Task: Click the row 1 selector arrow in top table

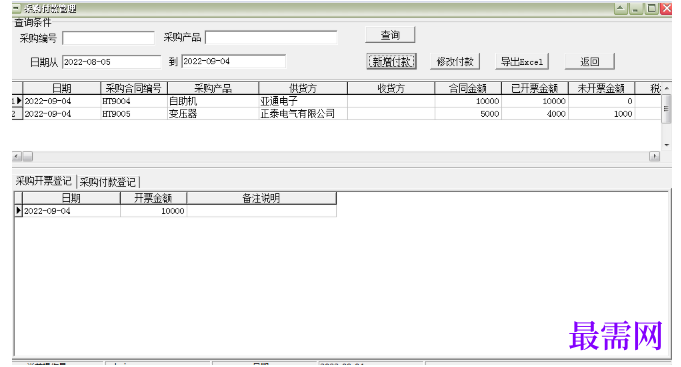Action: pyautogui.click(x=18, y=101)
